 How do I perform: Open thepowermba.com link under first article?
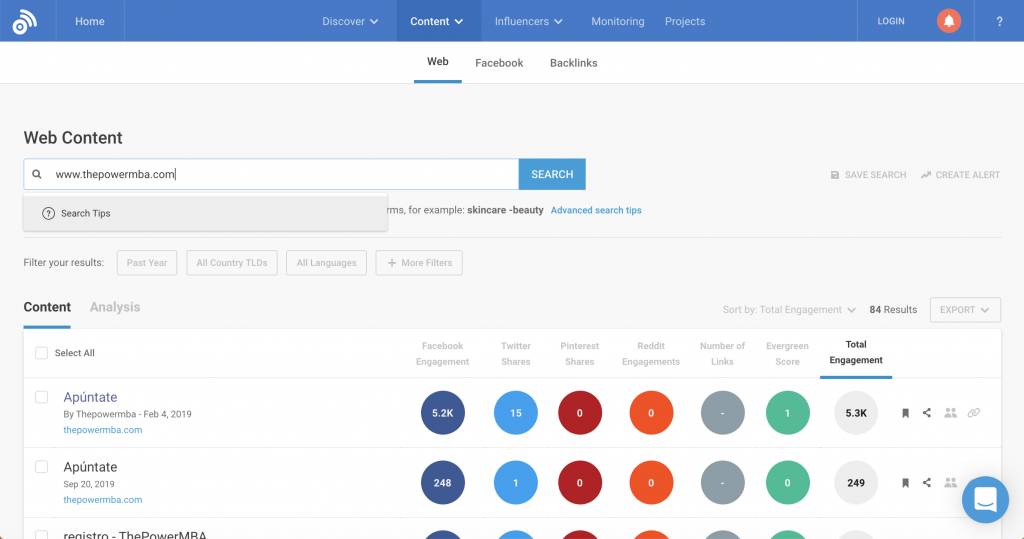pyautogui.click(x=103, y=430)
